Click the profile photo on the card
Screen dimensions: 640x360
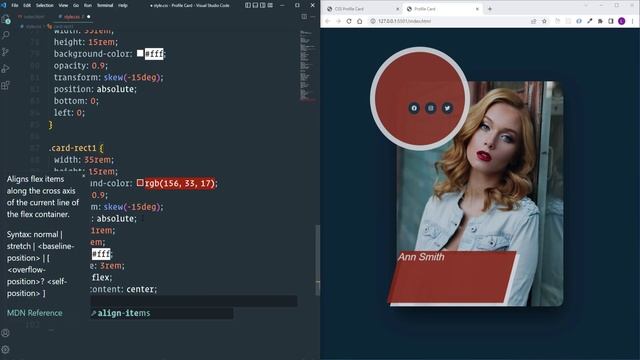[480, 193]
